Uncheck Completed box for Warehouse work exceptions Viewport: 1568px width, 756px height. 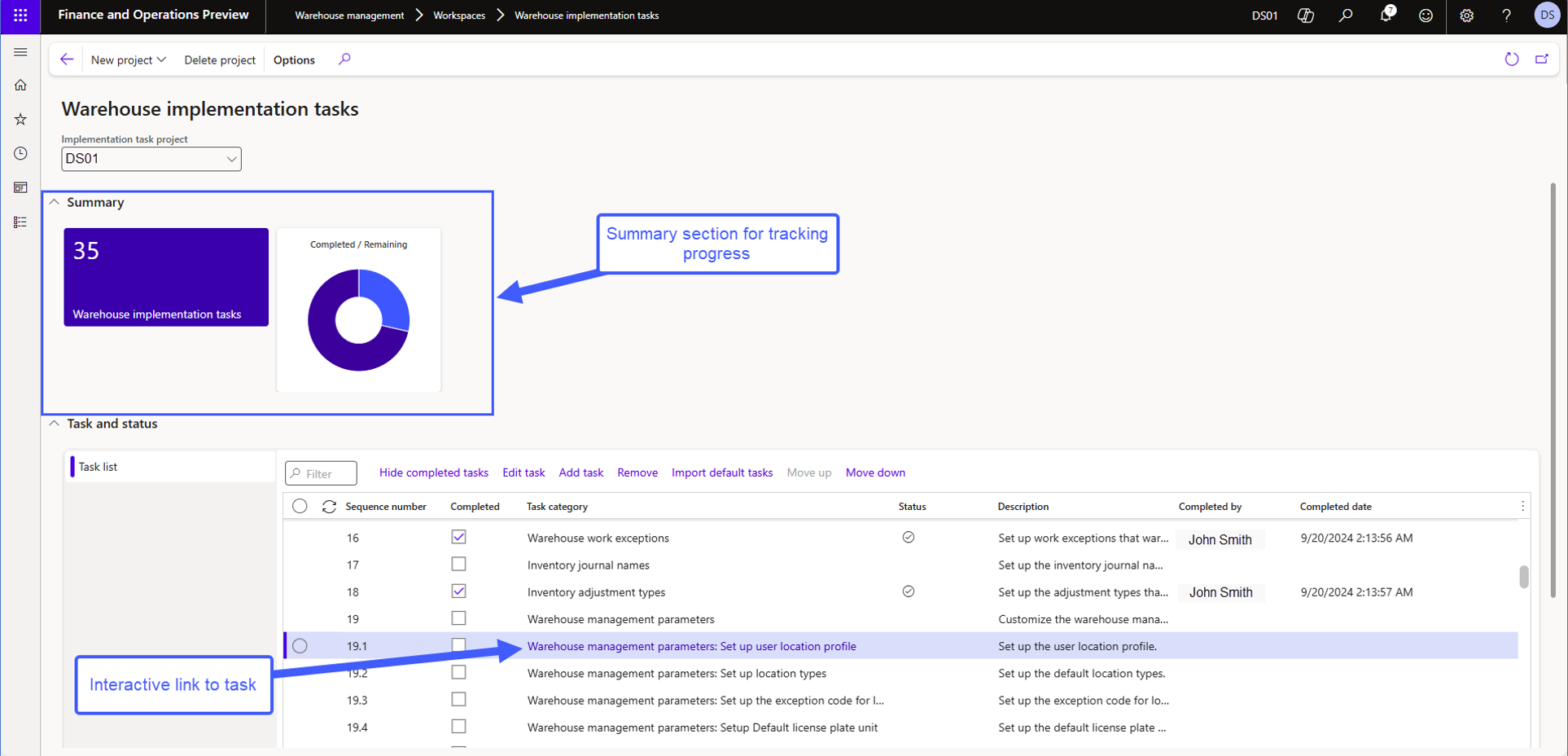click(x=458, y=538)
